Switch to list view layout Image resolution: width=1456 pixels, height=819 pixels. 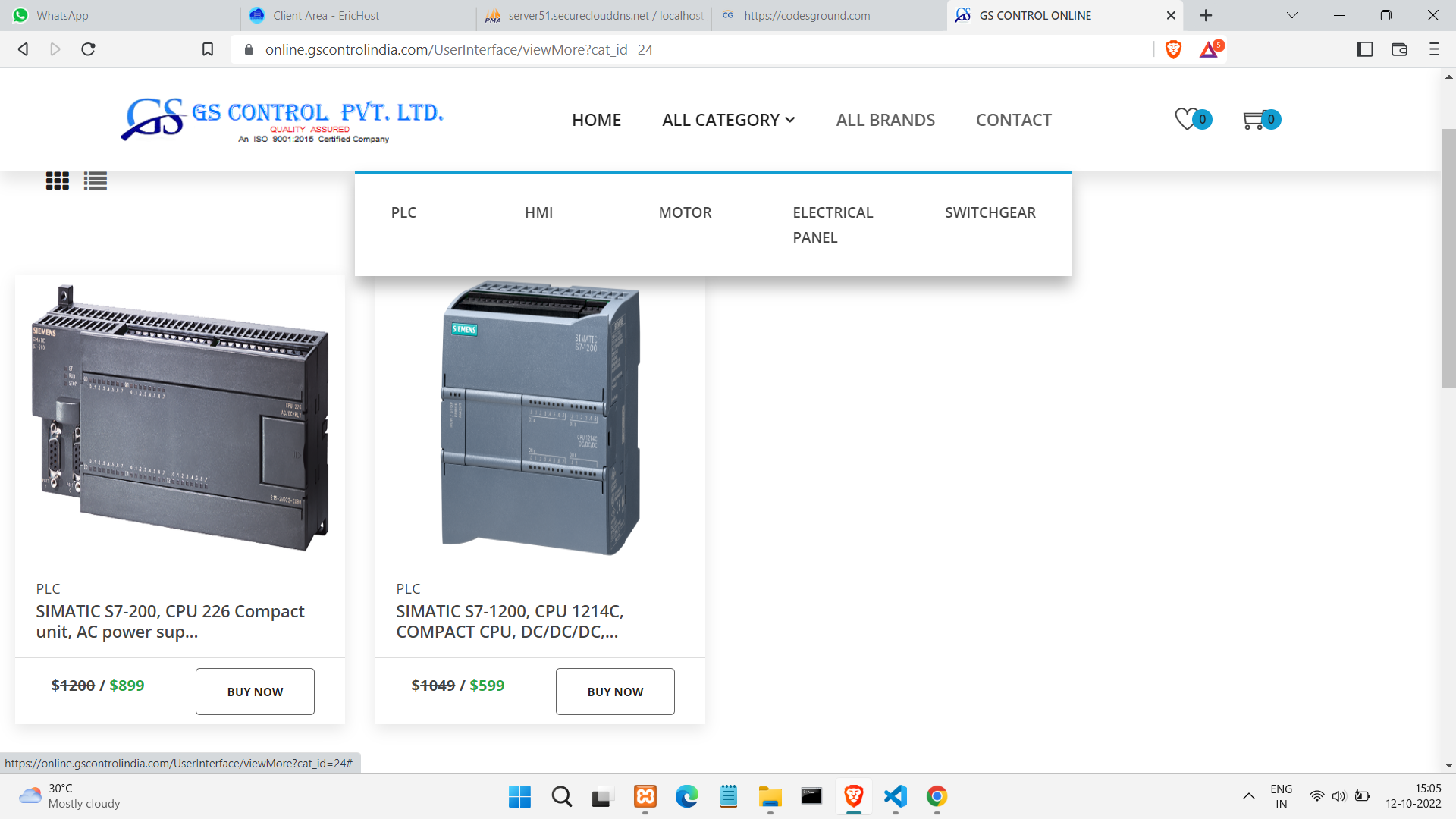[x=96, y=180]
